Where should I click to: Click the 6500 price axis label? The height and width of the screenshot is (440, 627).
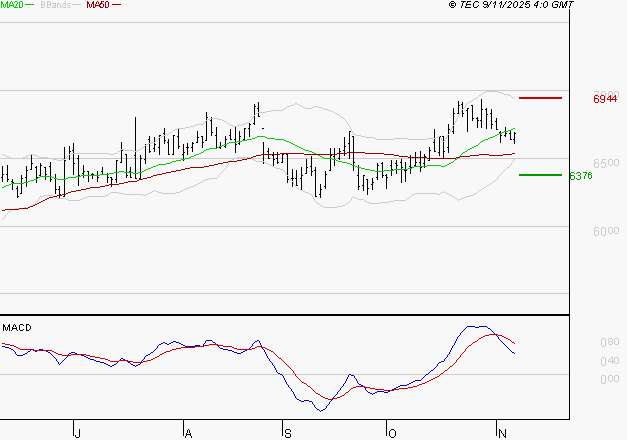pyautogui.click(x=605, y=162)
